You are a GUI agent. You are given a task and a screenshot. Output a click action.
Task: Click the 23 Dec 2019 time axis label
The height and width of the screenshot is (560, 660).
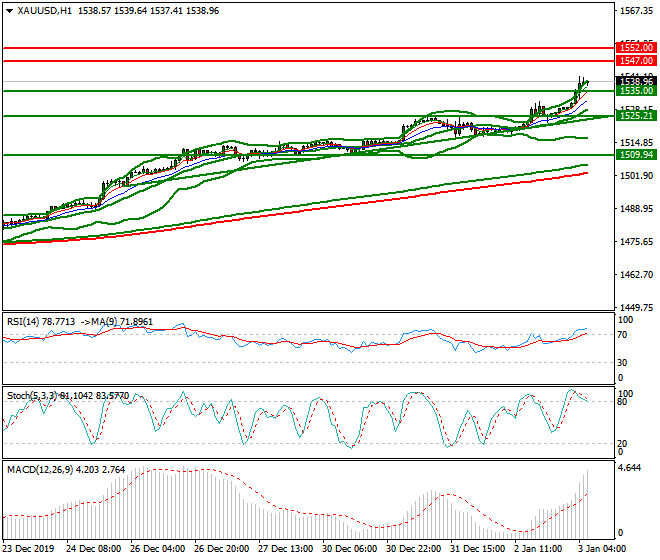[28, 549]
